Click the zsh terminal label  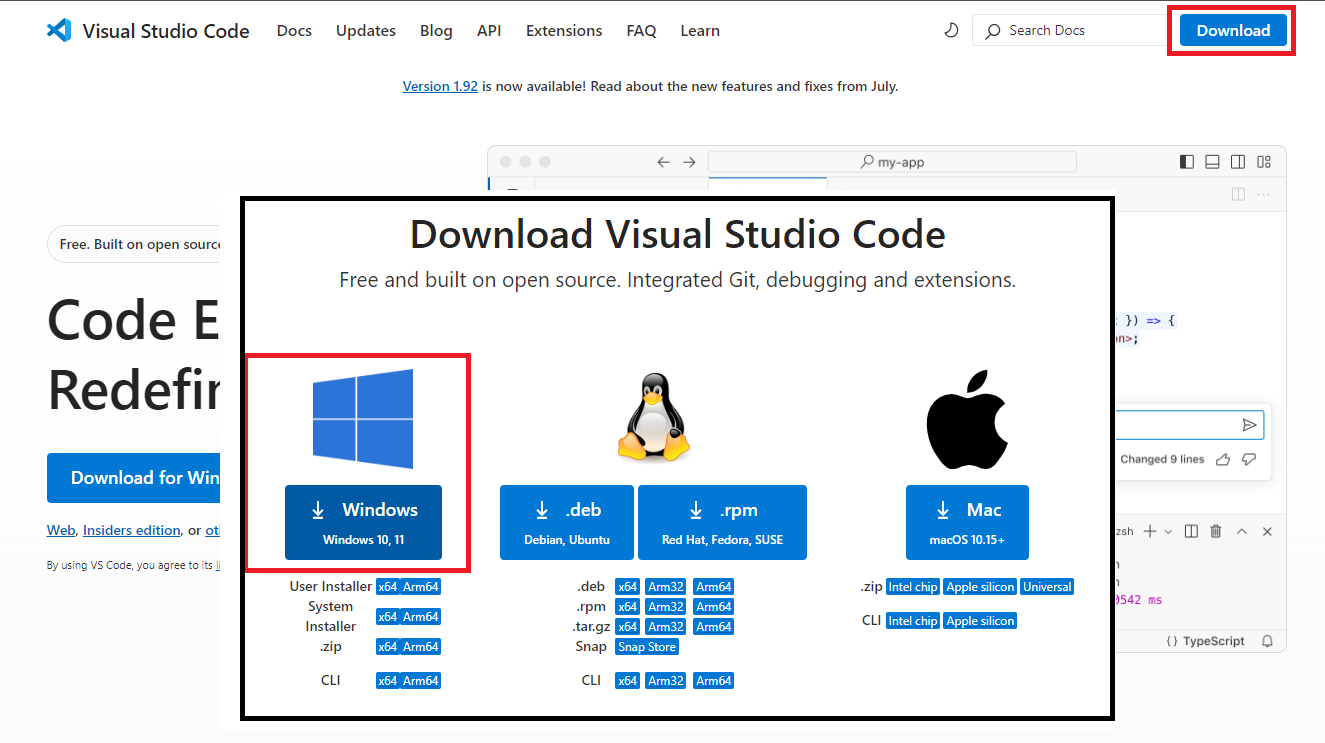click(x=1125, y=531)
